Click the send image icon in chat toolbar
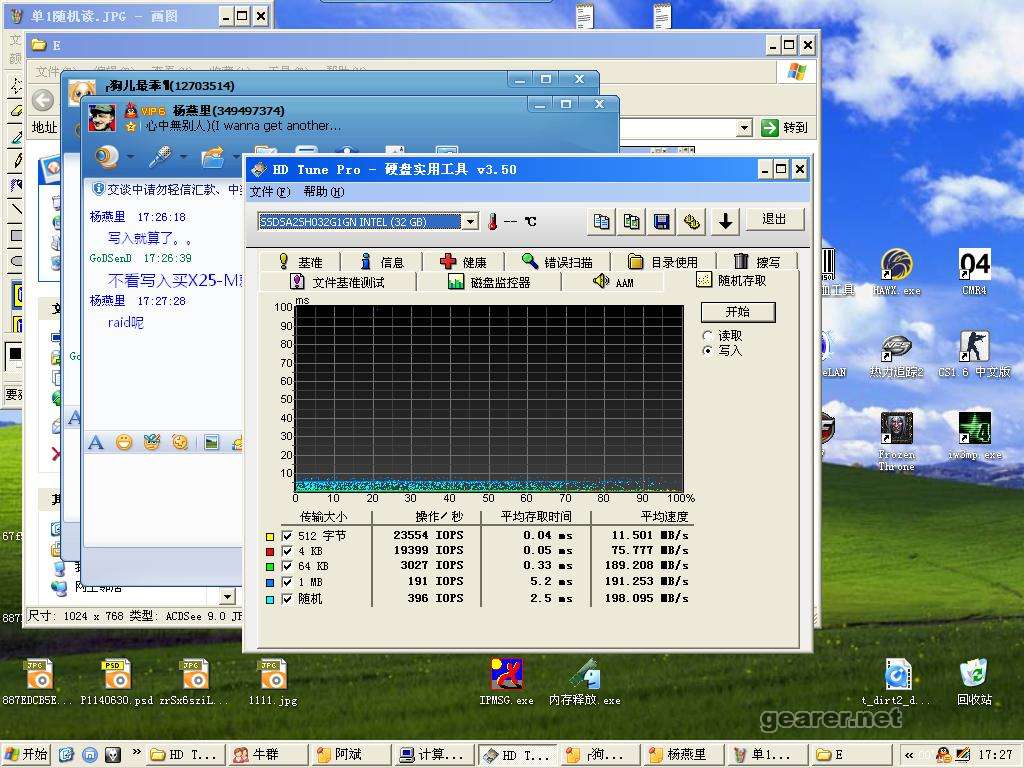Viewport: 1024px width, 768px height. pyautogui.click(x=212, y=443)
